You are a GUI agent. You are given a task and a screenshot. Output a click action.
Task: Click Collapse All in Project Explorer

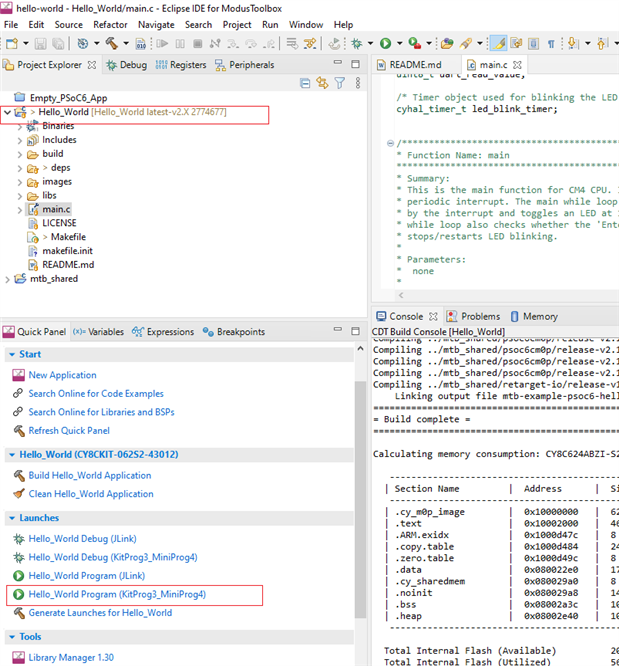[x=305, y=83]
